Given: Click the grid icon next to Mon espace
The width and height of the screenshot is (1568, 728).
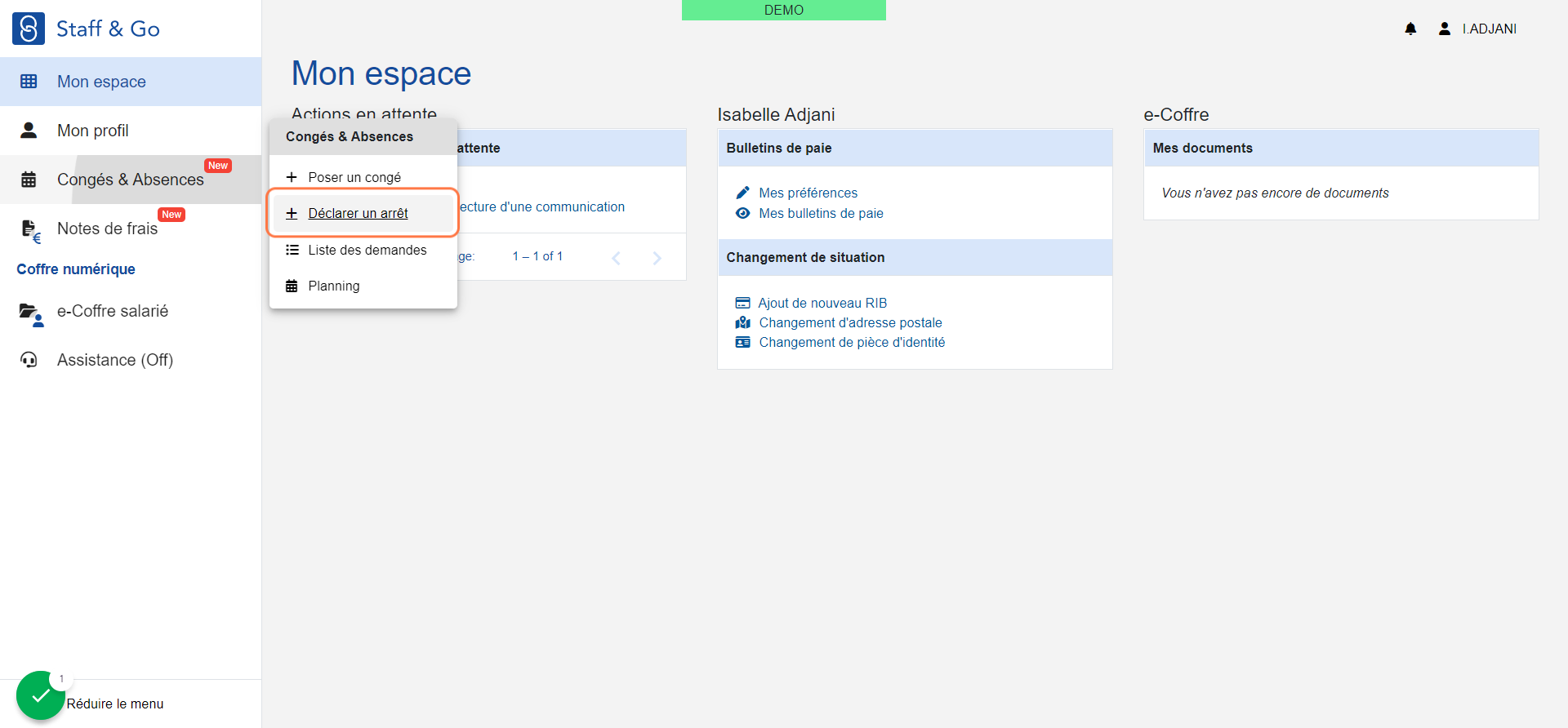Looking at the screenshot, I should click(x=29, y=82).
